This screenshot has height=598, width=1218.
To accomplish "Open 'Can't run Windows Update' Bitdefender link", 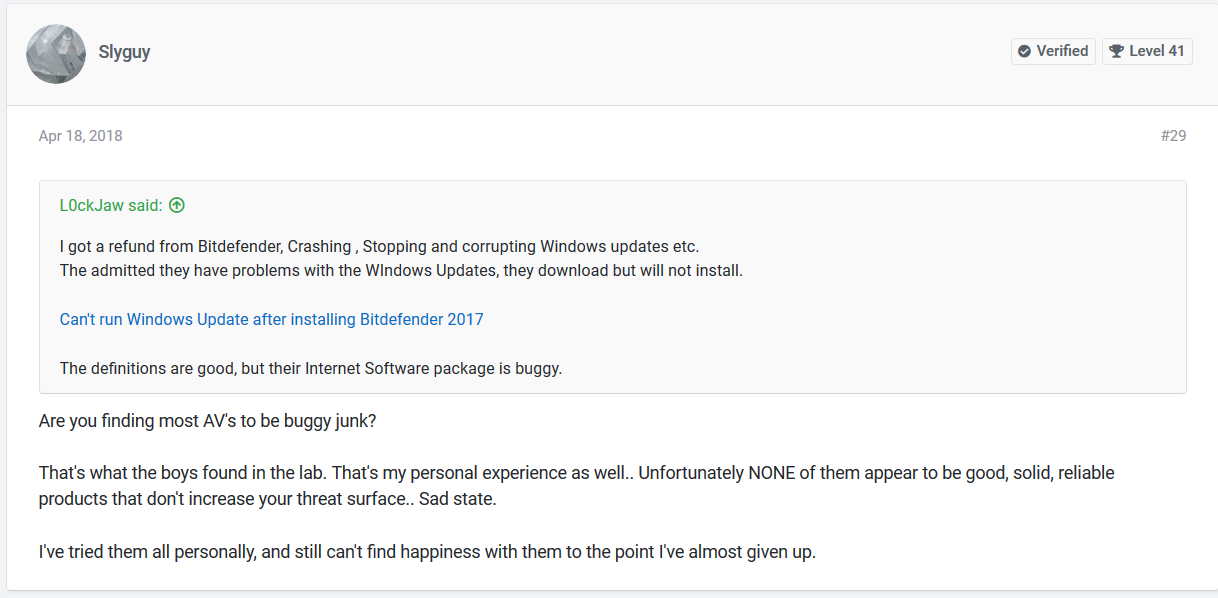I will coord(271,320).
